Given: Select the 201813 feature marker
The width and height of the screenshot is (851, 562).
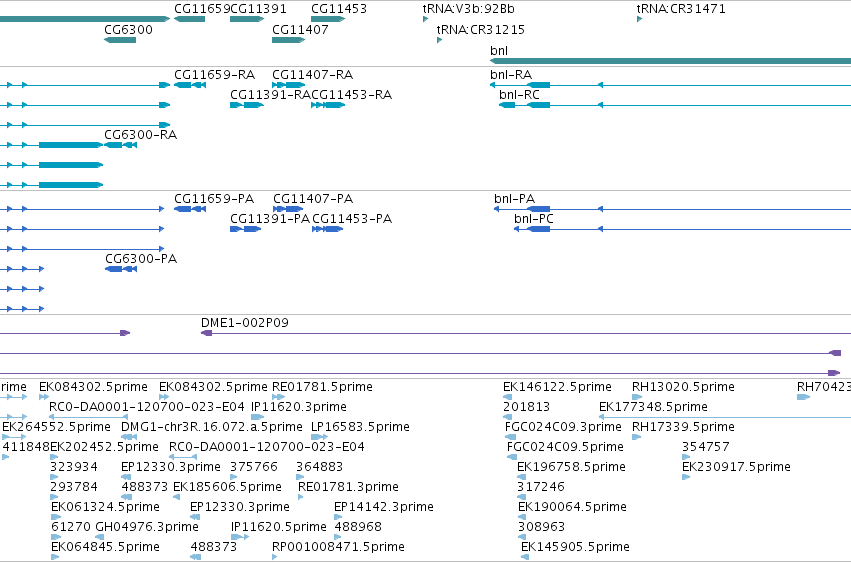Looking at the screenshot, I should click(x=507, y=417).
